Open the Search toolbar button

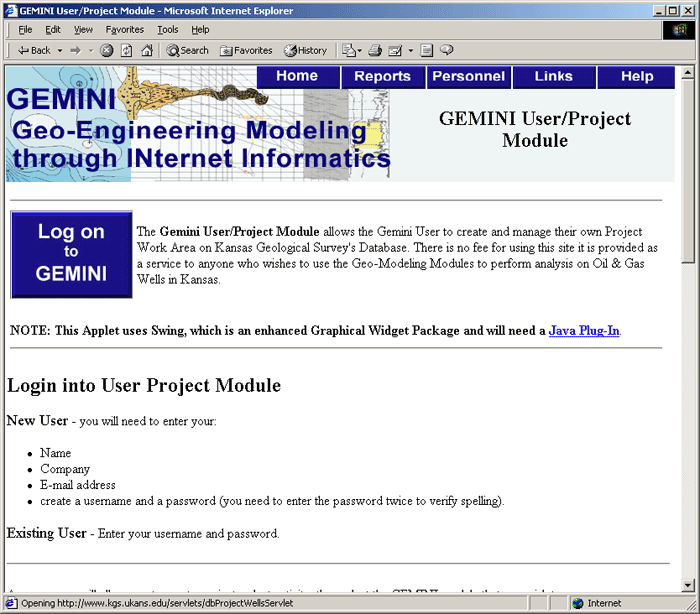point(187,50)
